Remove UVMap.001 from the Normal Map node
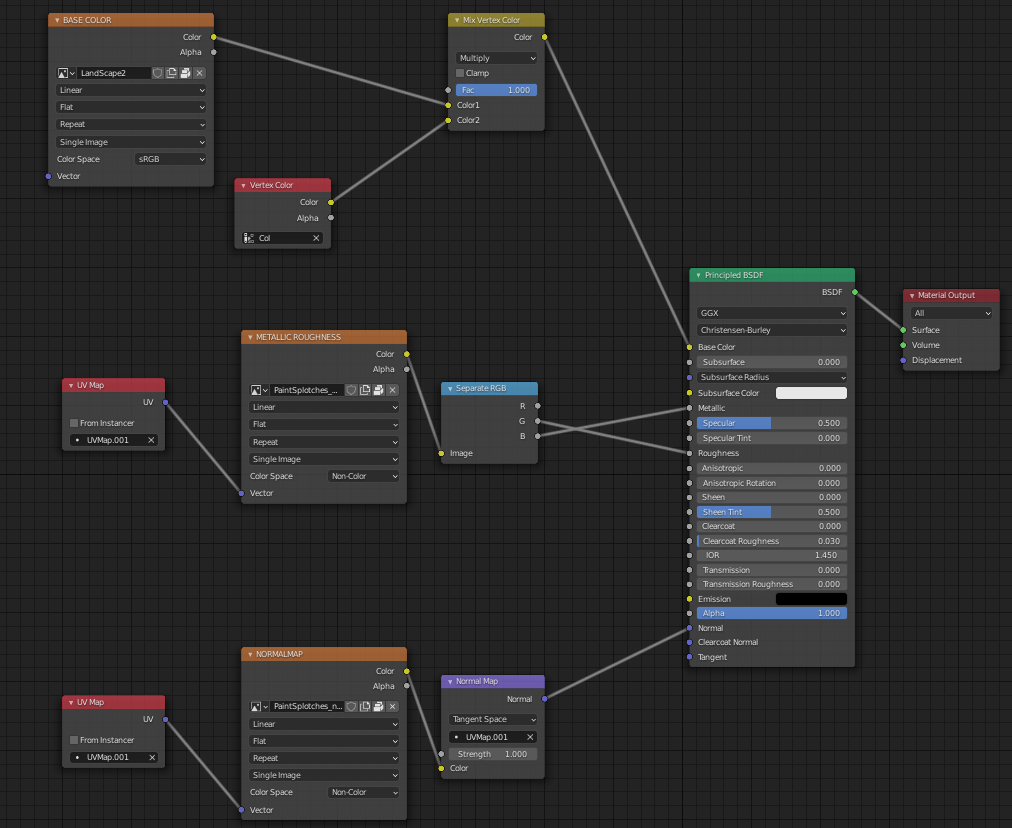 tap(531, 735)
